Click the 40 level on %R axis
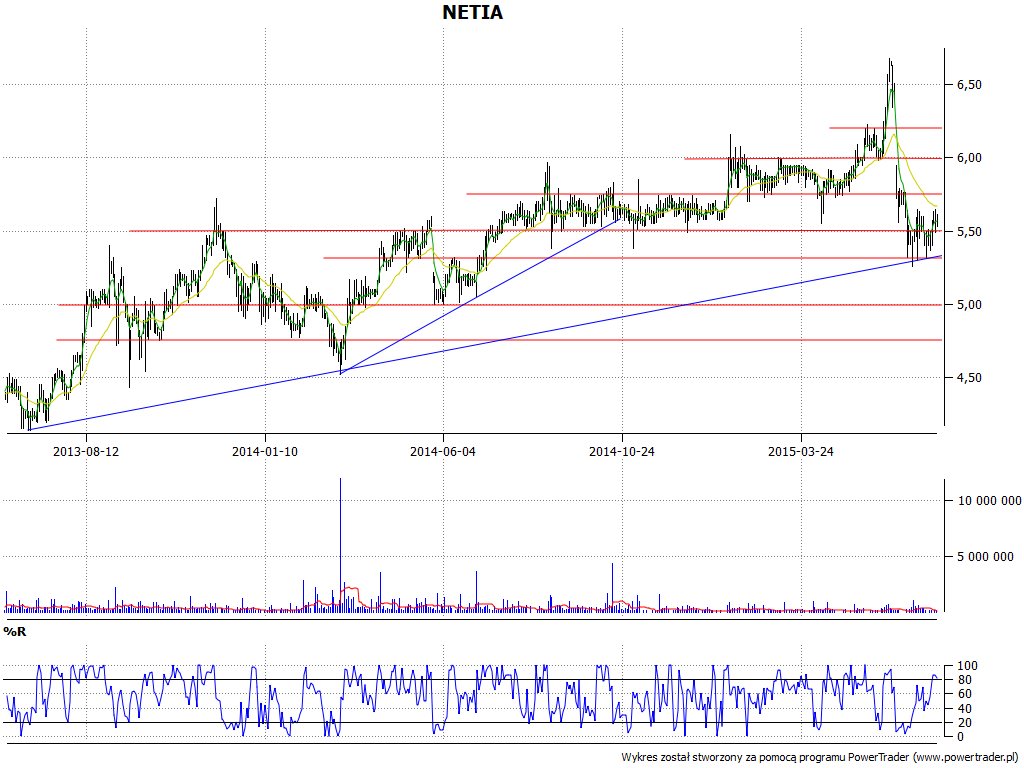 (965, 709)
